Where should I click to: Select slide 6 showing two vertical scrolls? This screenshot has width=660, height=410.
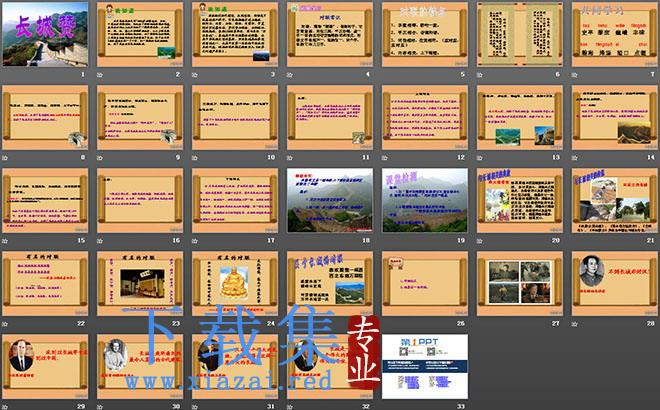pos(520,34)
